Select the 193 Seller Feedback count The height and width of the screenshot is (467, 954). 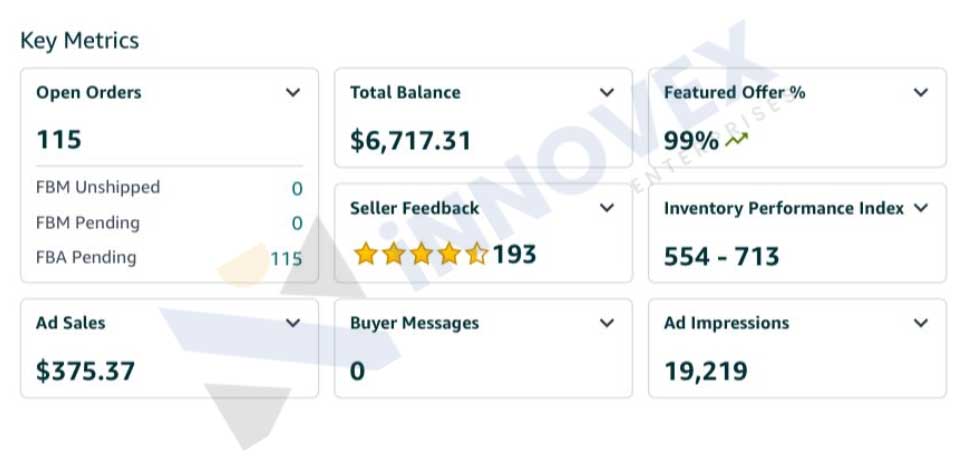coord(515,255)
